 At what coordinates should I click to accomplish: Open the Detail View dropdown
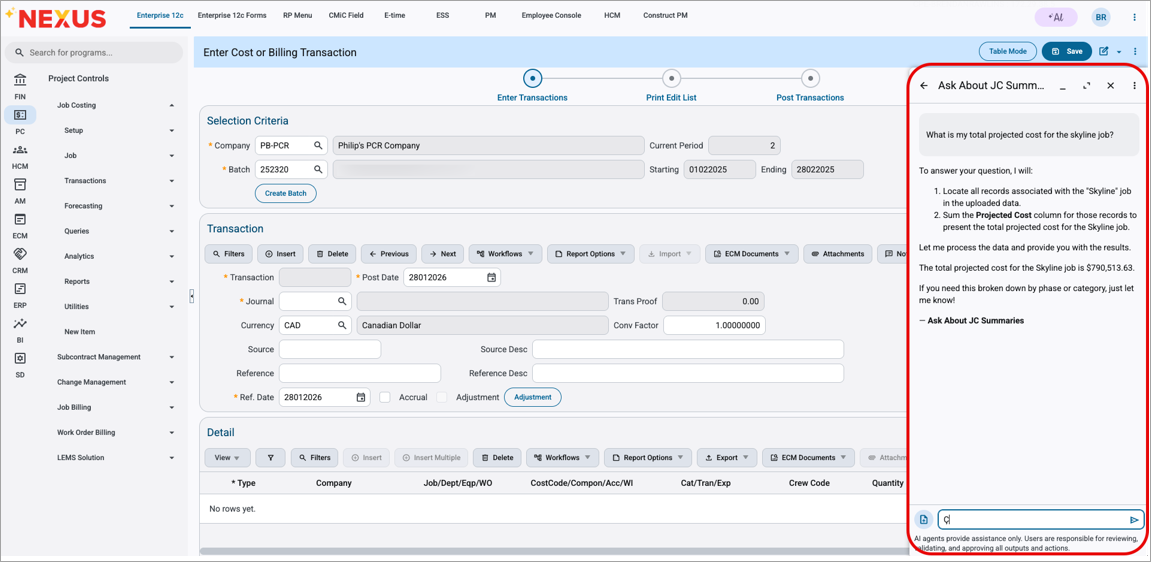tap(228, 457)
